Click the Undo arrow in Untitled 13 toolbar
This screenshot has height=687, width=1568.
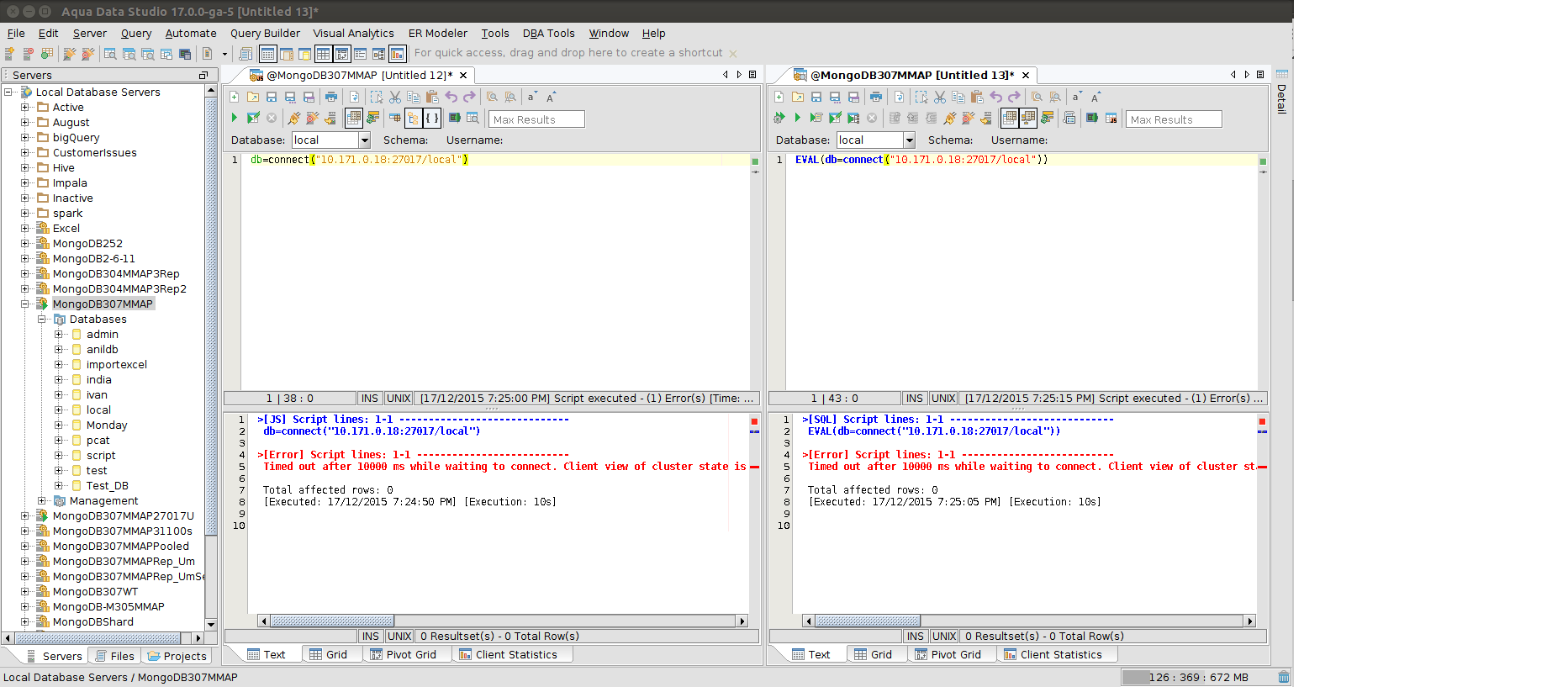(x=995, y=98)
